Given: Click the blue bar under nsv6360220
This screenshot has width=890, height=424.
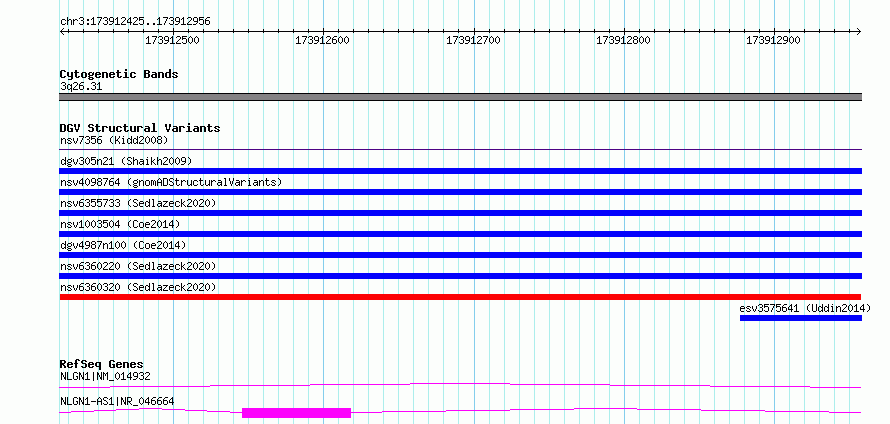Looking at the screenshot, I should point(460,276).
